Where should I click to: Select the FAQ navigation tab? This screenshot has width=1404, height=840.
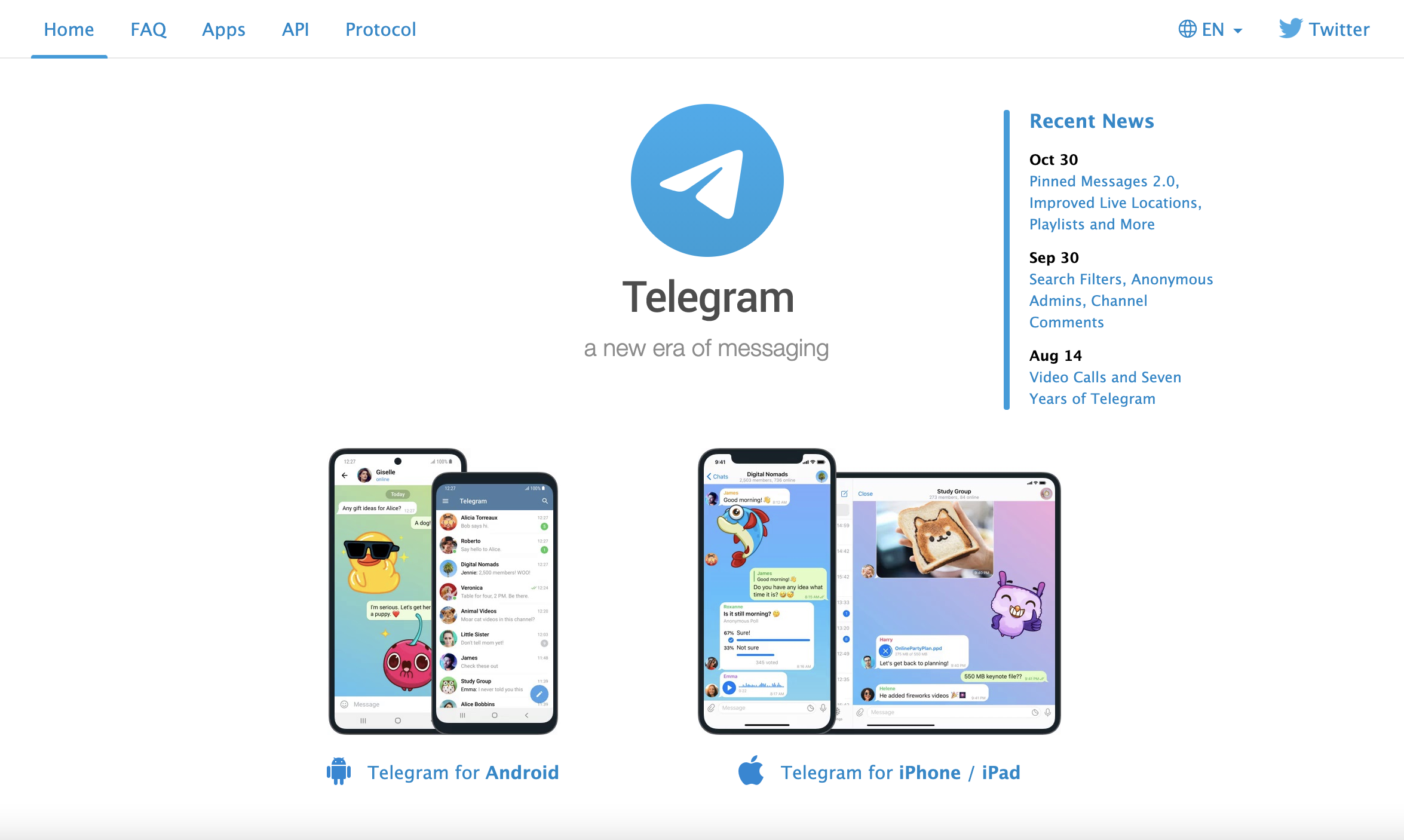click(x=148, y=28)
